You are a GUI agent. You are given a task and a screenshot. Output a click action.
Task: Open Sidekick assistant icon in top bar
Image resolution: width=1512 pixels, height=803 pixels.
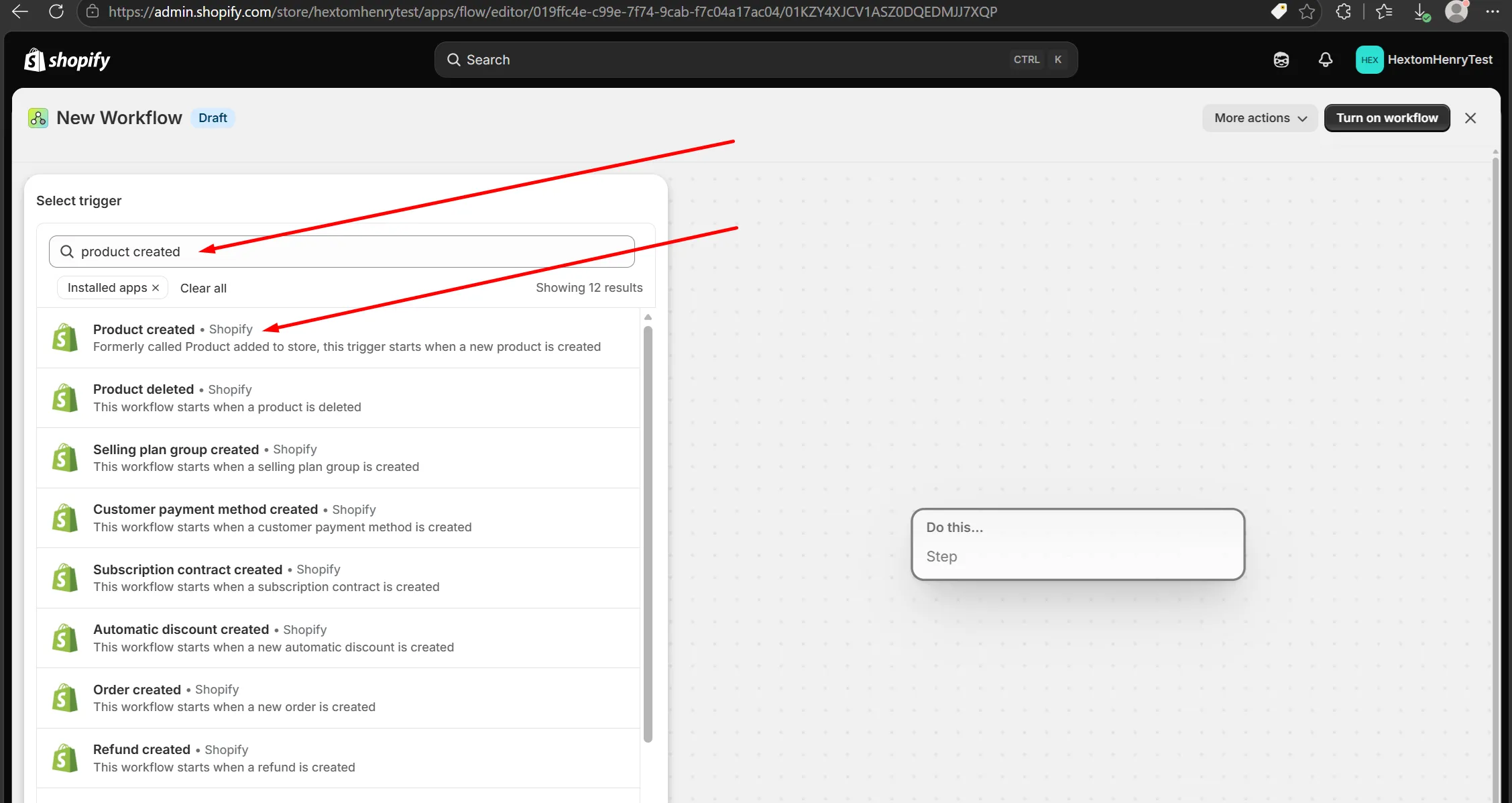pyautogui.click(x=1281, y=60)
